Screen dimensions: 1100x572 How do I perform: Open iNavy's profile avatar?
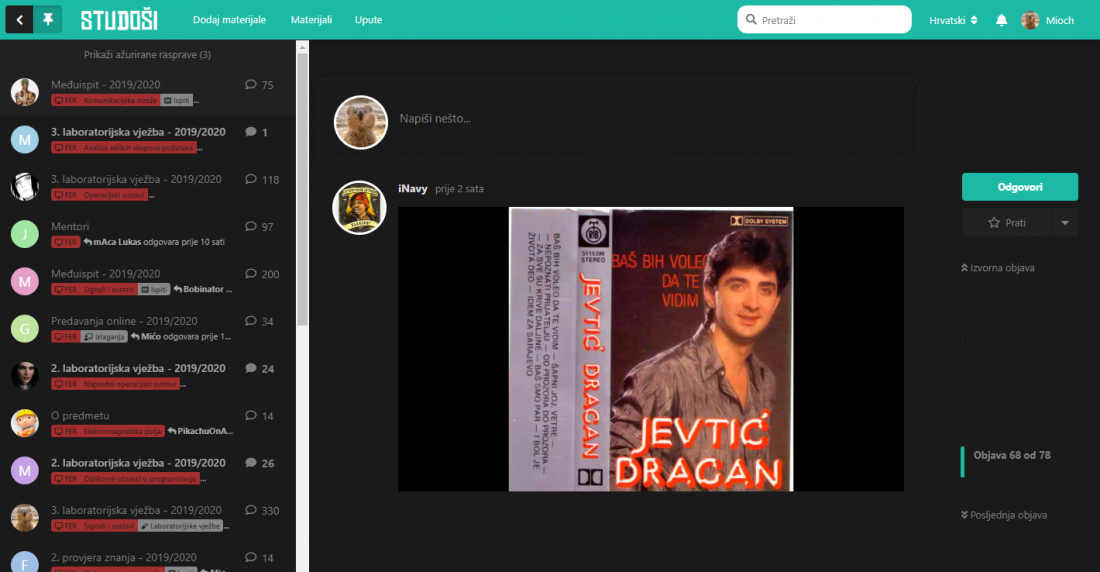tap(359, 208)
